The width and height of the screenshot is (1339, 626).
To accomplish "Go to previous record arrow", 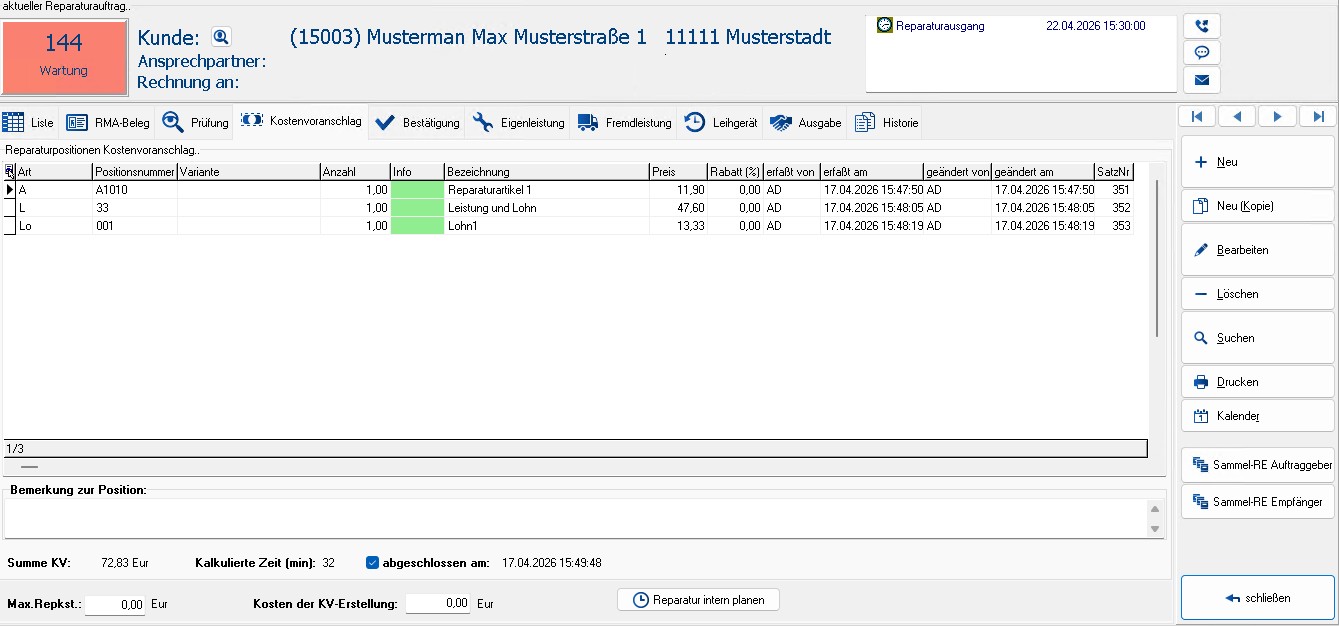I will pyautogui.click(x=1237, y=116).
